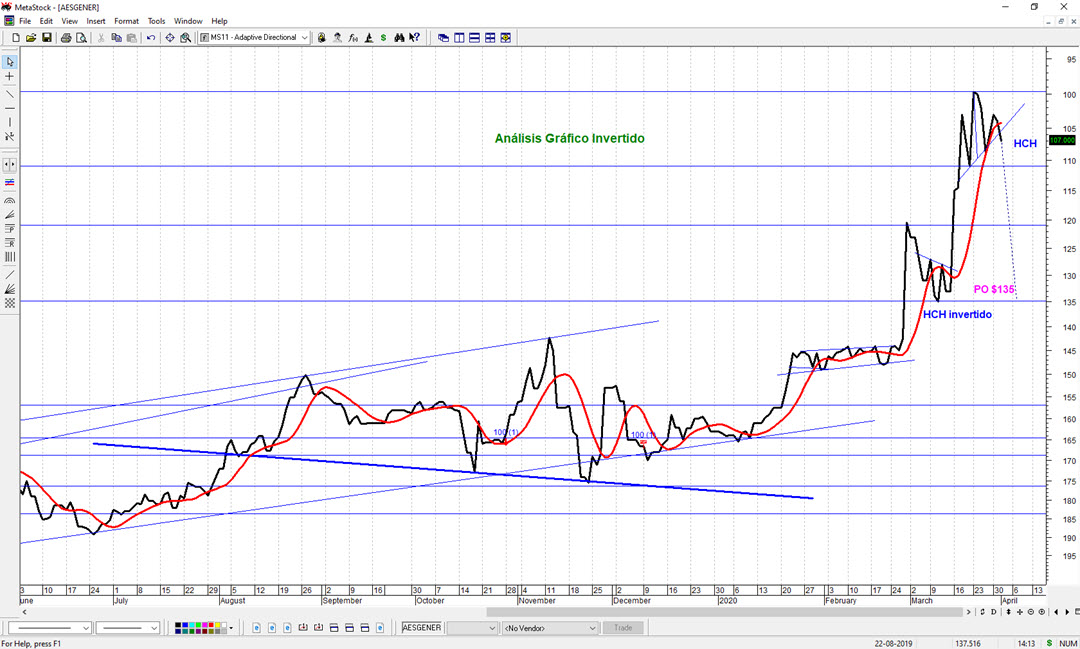Click the Tile windows vertically icon
Viewport: 1080px width, 649px height.
coord(459,38)
